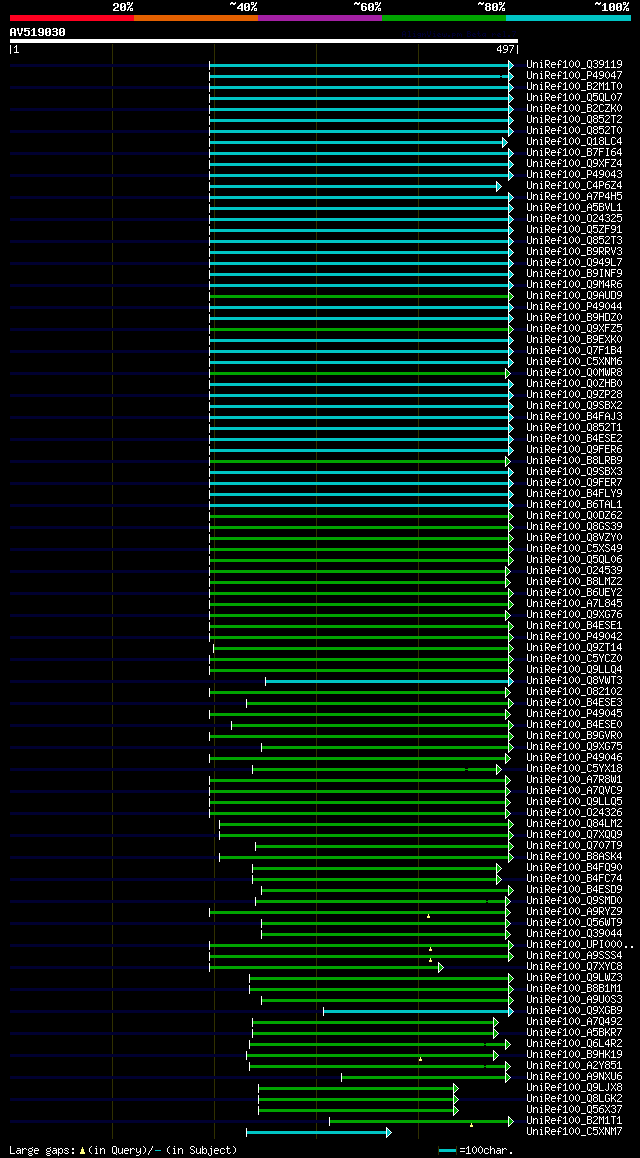Click the cyan ~100% identity legend segment
Viewport: 640px width, 1158px height.
point(568,17)
